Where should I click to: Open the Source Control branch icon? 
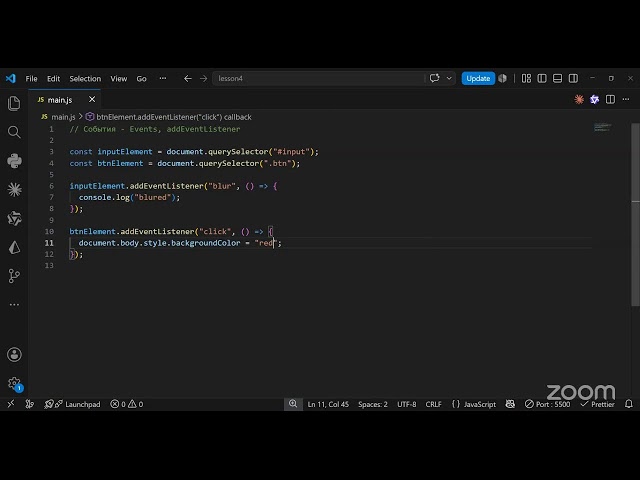14,276
